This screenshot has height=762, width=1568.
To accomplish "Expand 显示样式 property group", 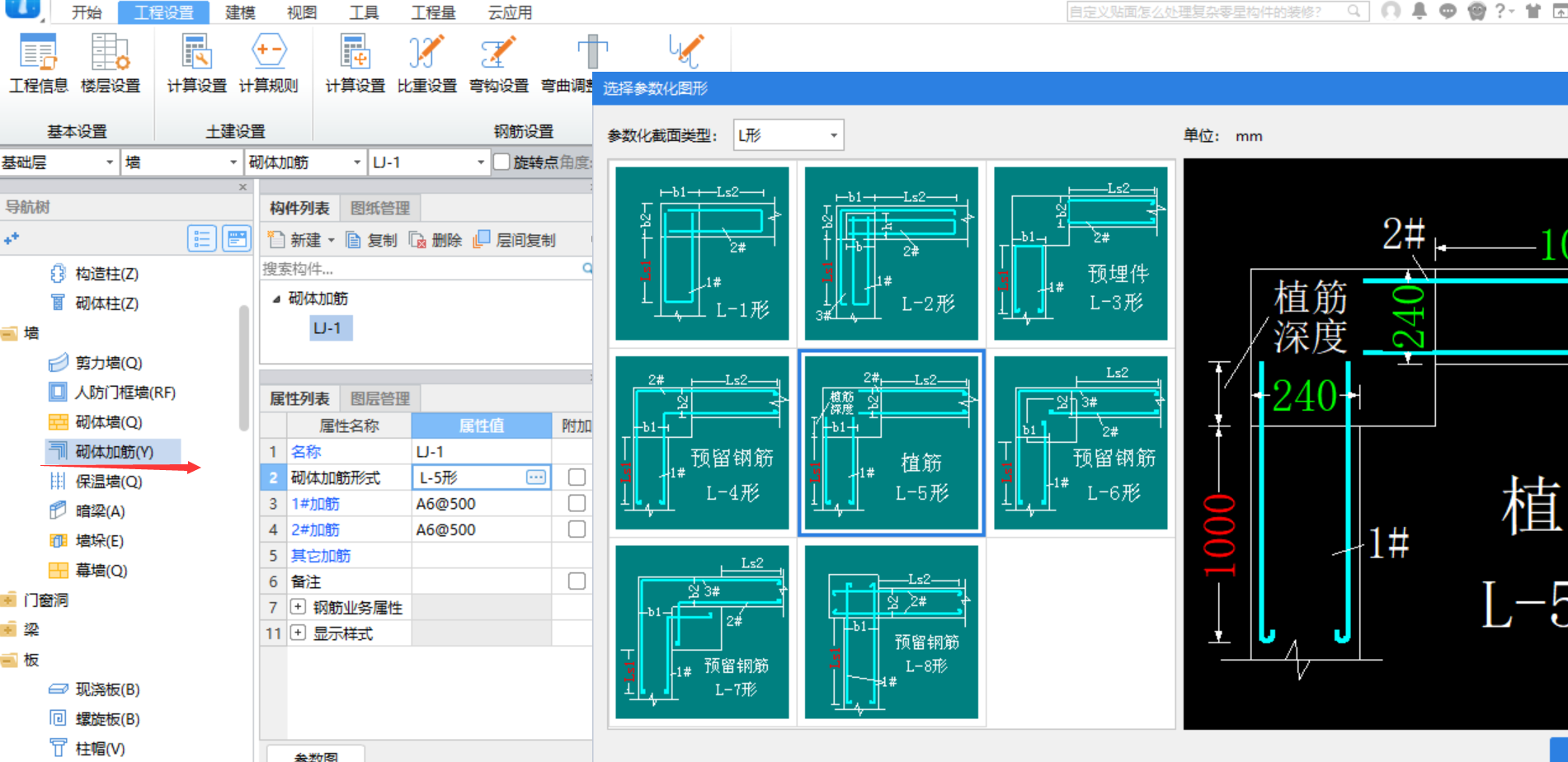I will click(298, 633).
